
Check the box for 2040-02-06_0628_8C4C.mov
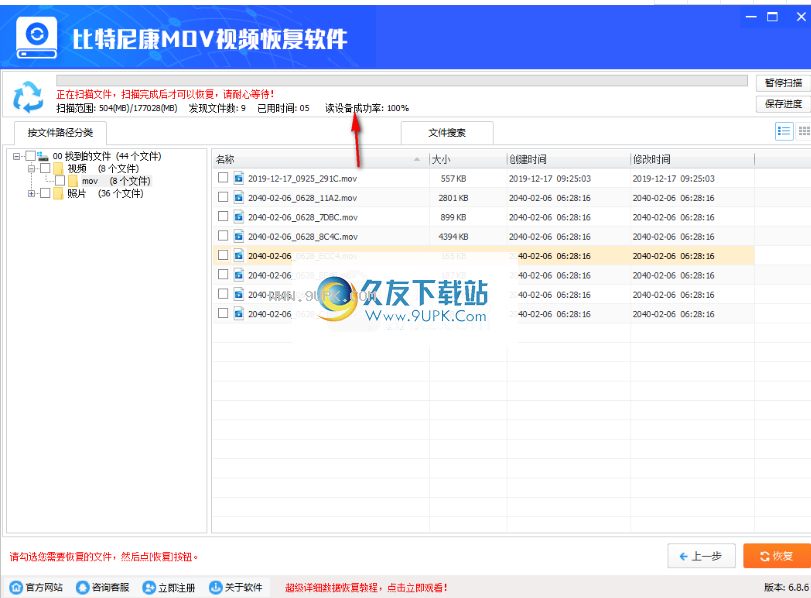223,236
